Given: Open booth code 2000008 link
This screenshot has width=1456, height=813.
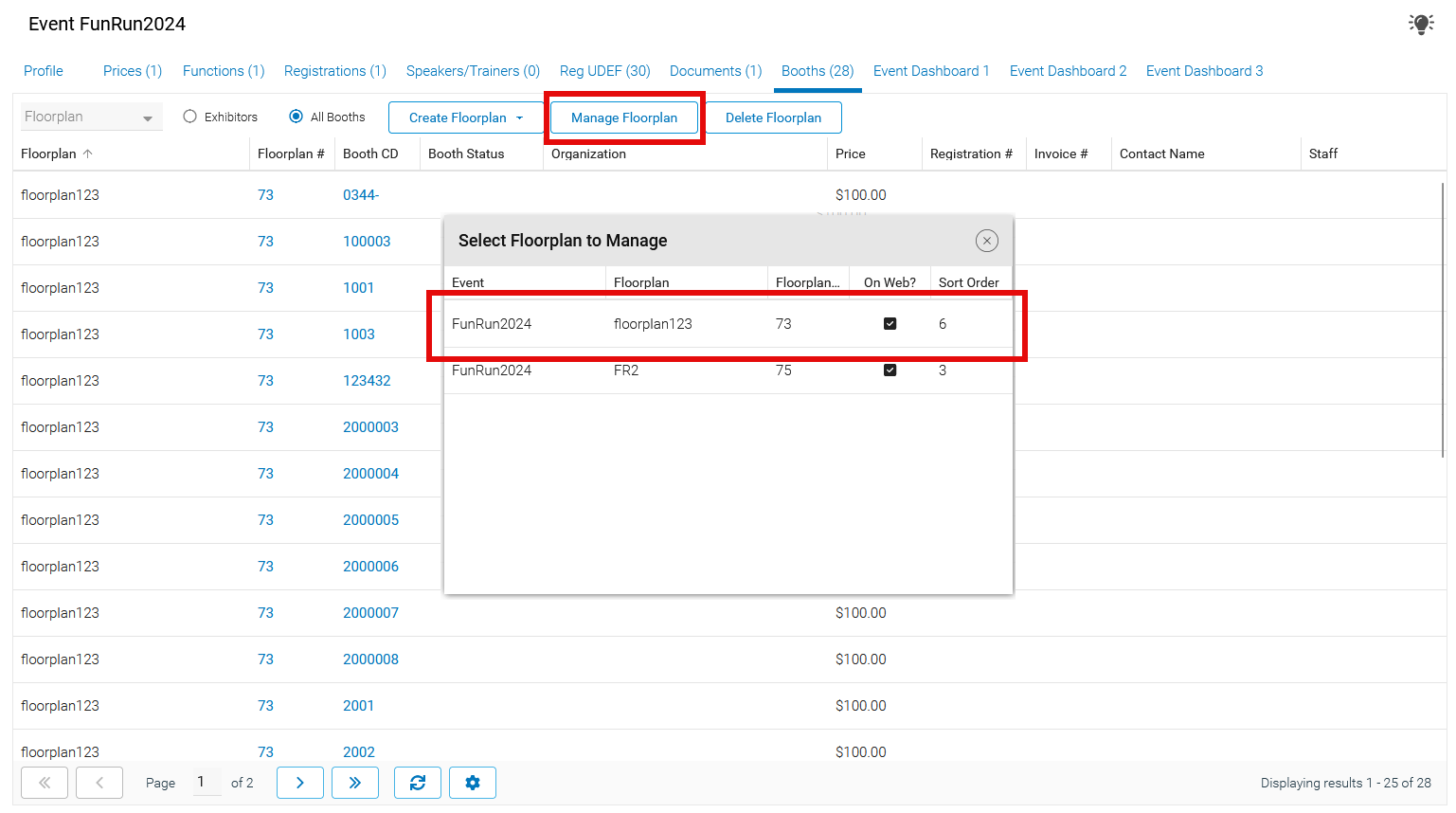Looking at the screenshot, I should click(x=370, y=659).
